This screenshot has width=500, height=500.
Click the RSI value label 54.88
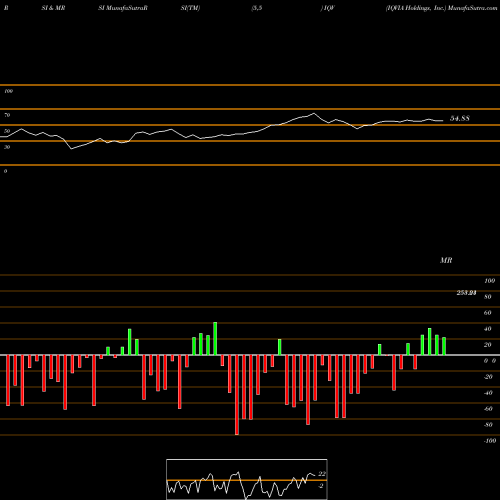[460, 118]
